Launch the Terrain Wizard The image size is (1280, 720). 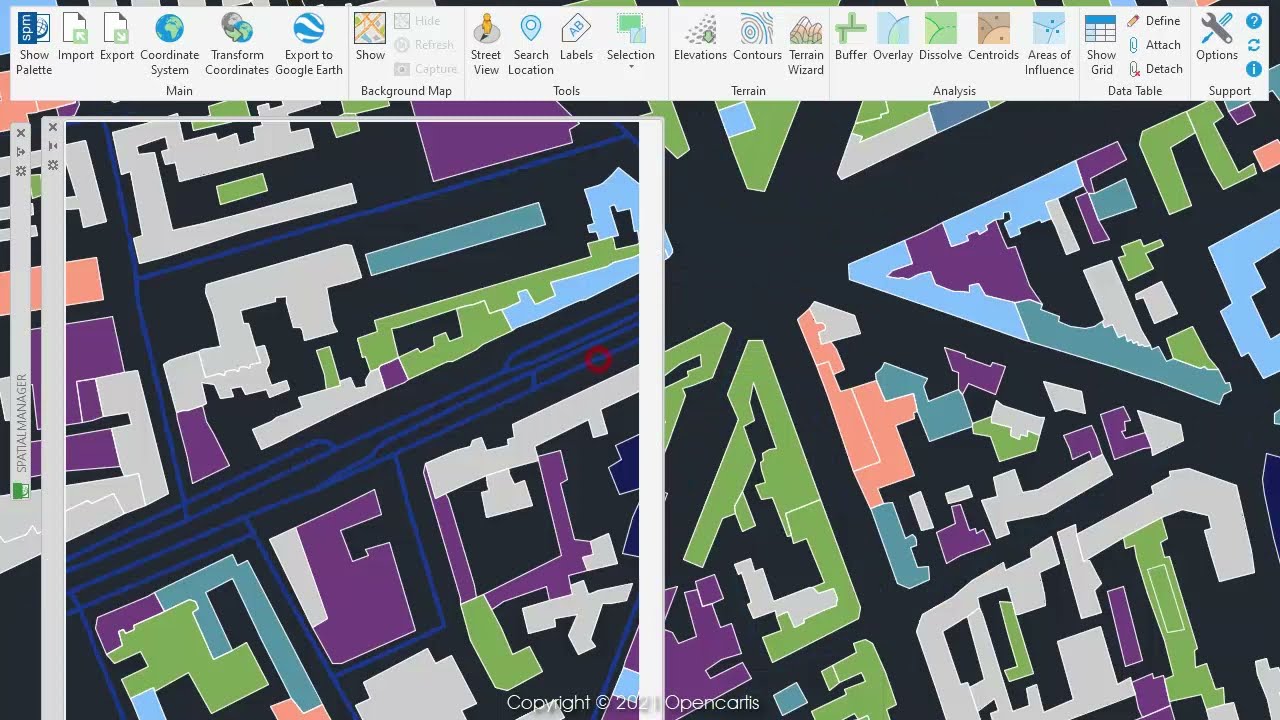(806, 44)
